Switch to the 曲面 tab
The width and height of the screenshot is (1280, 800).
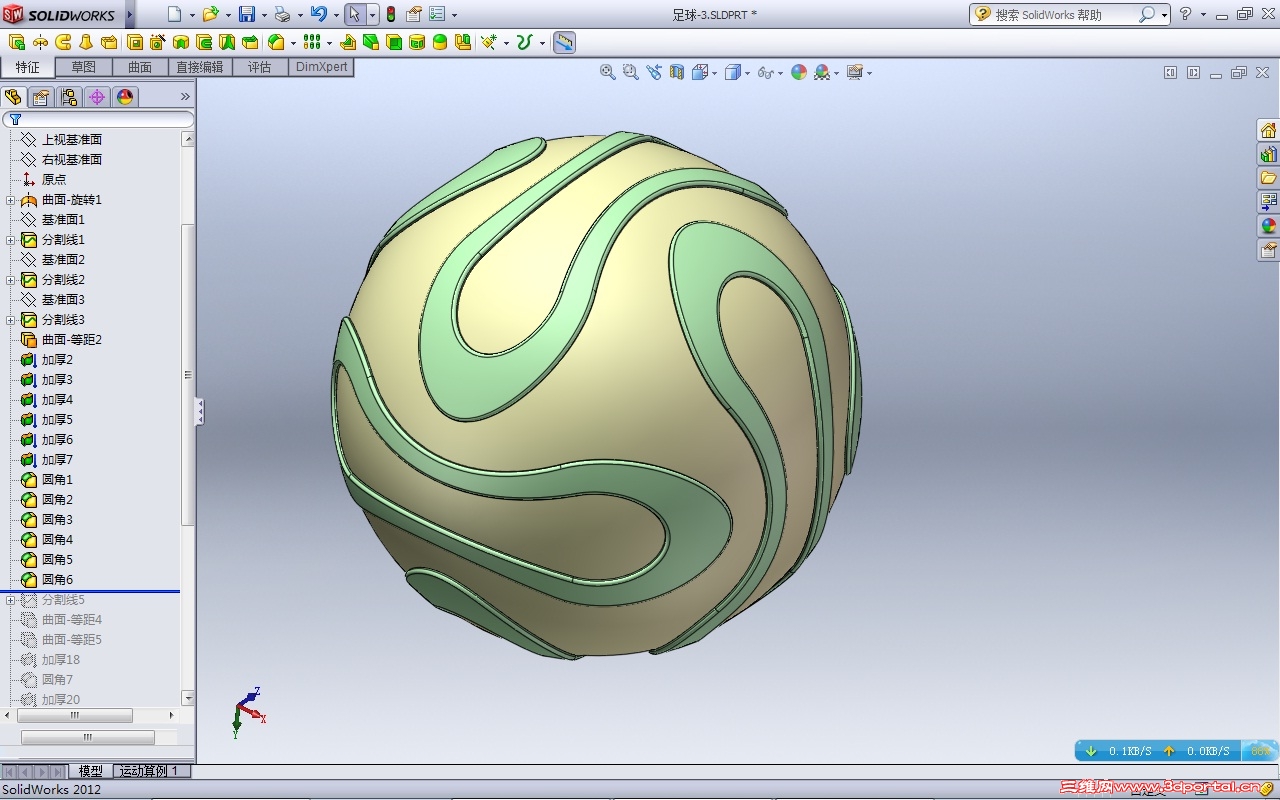[140, 67]
